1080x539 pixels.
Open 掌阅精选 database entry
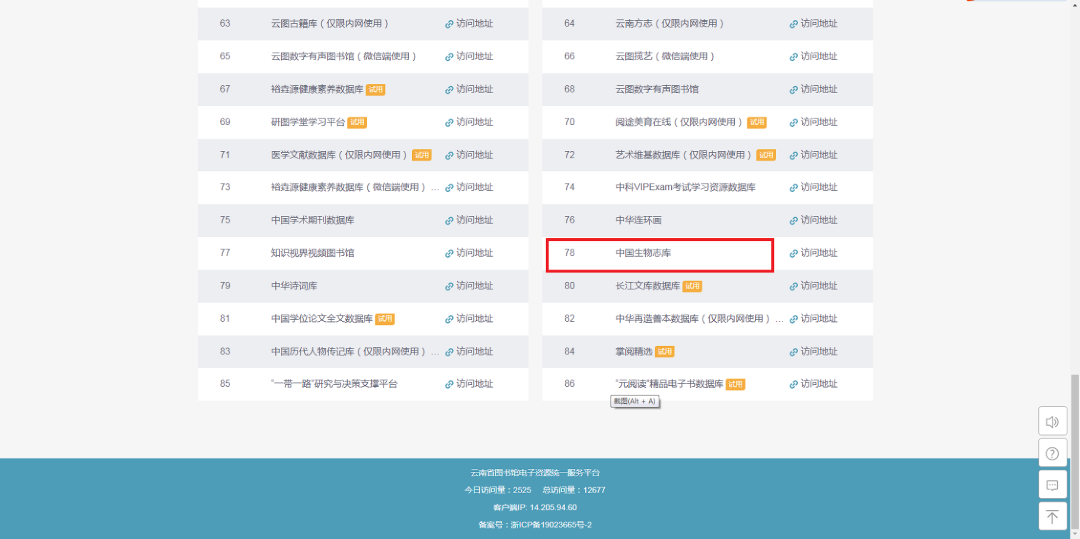pyautogui.click(x=633, y=351)
